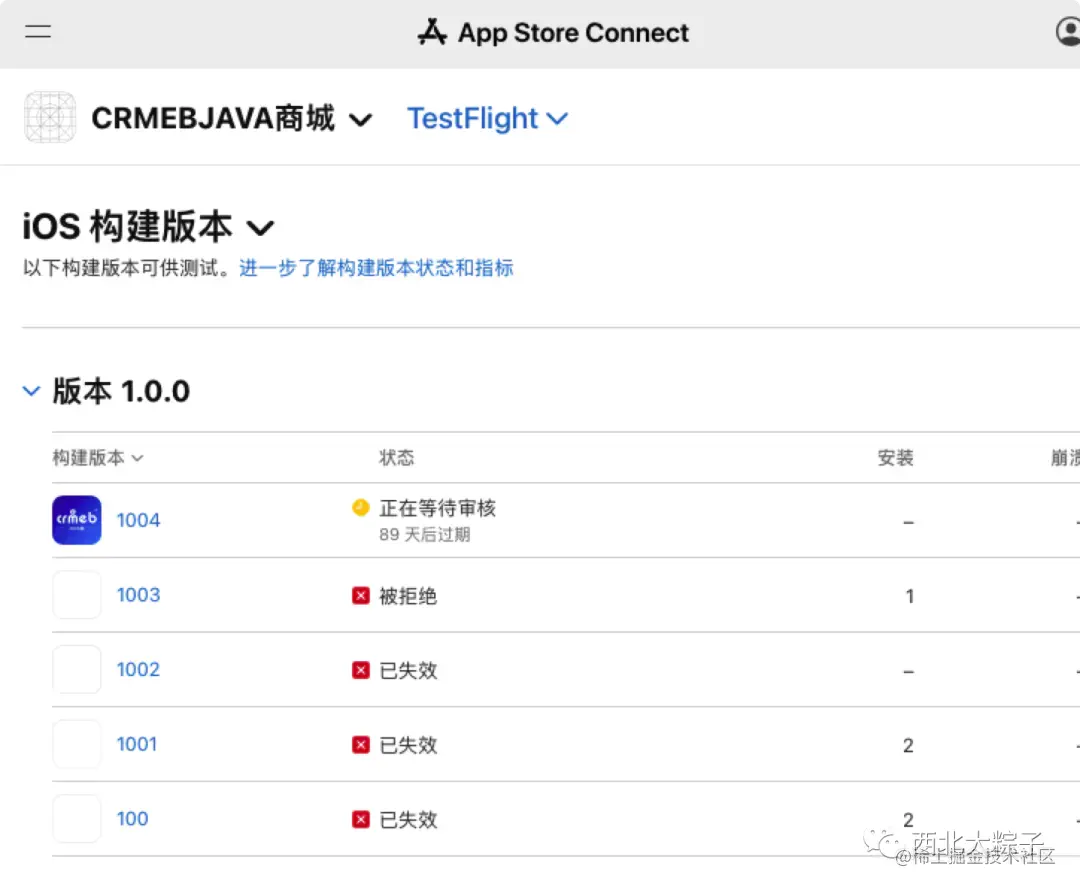Click the yellow waiting-for-review status icon

pyautogui.click(x=361, y=508)
